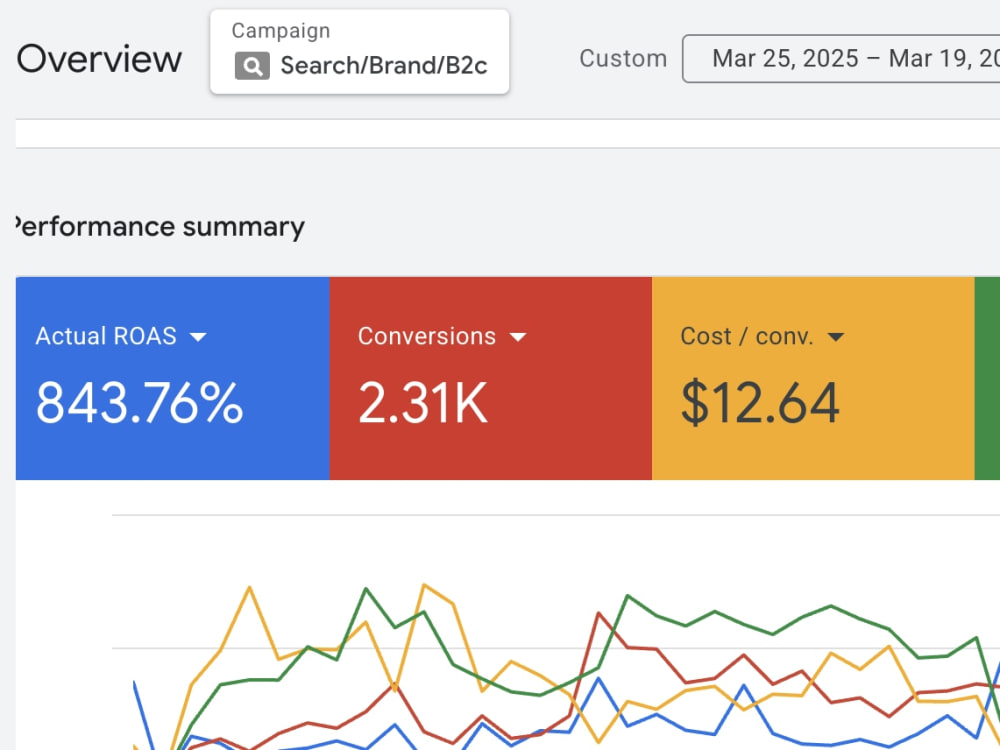Click the Performance summary heading
Screen dimensions: 1000x750
[159, 227]
